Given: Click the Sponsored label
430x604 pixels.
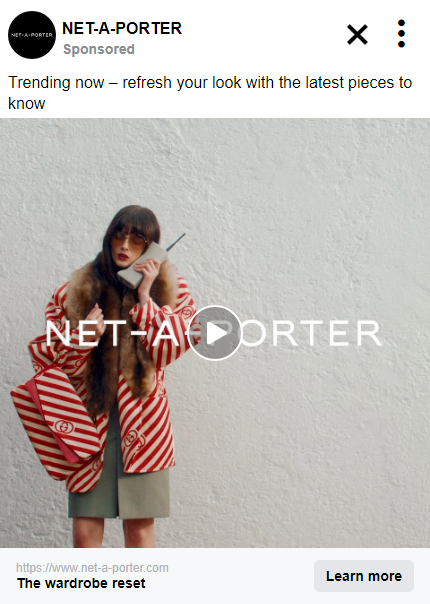Looking at the screenshot, I should 99,49.
